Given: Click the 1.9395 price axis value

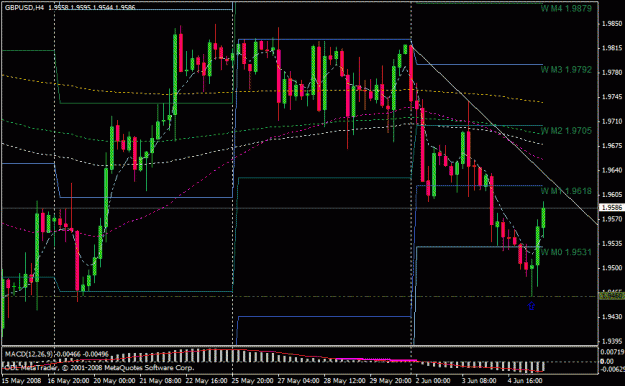Looking at the screenshot, I should pyautogui.click(x=612, y=341).
